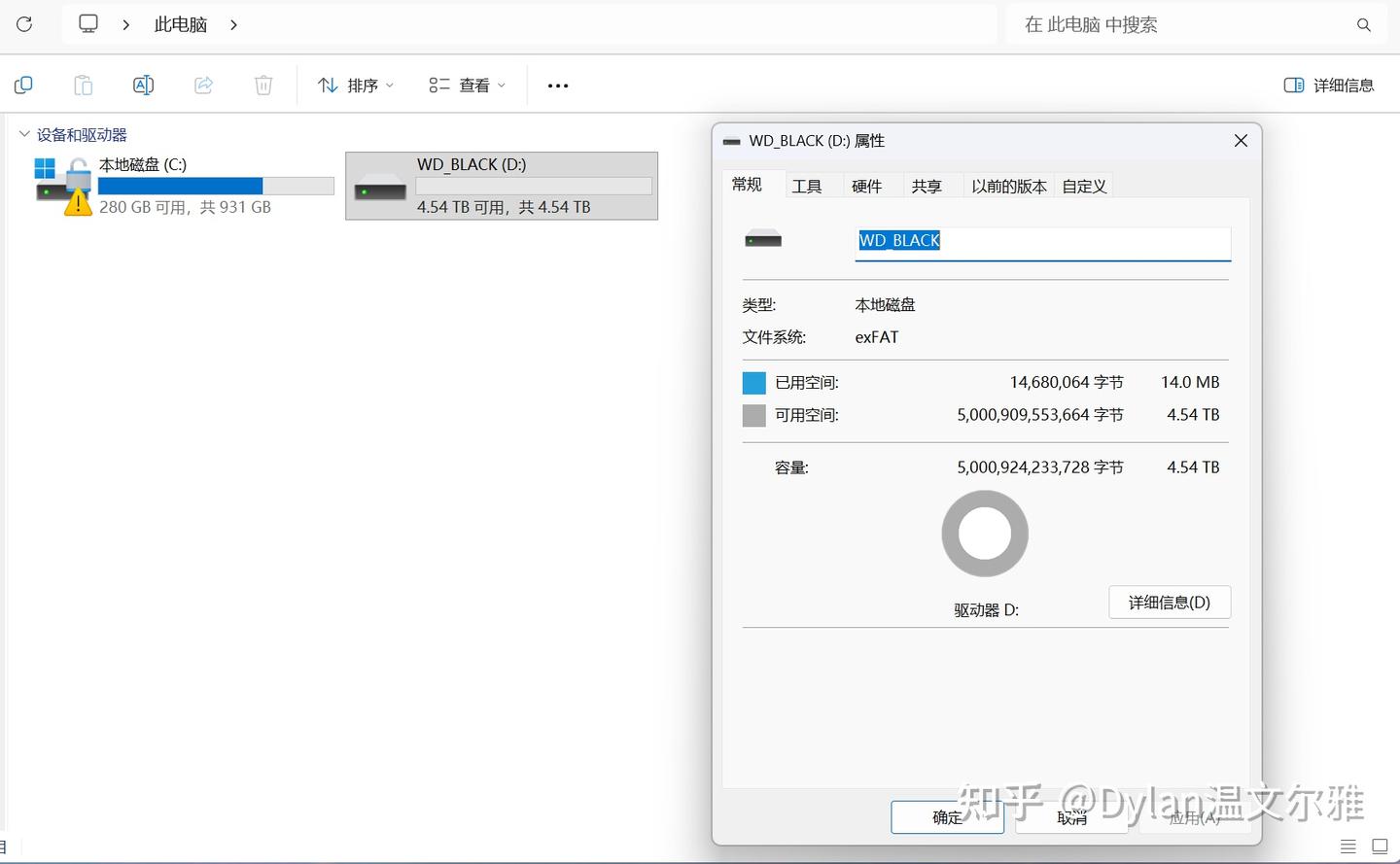Viewport: 1400px width, 864px height.
Task: Click the 驱动器 D: label
Action: click(986, 610)
